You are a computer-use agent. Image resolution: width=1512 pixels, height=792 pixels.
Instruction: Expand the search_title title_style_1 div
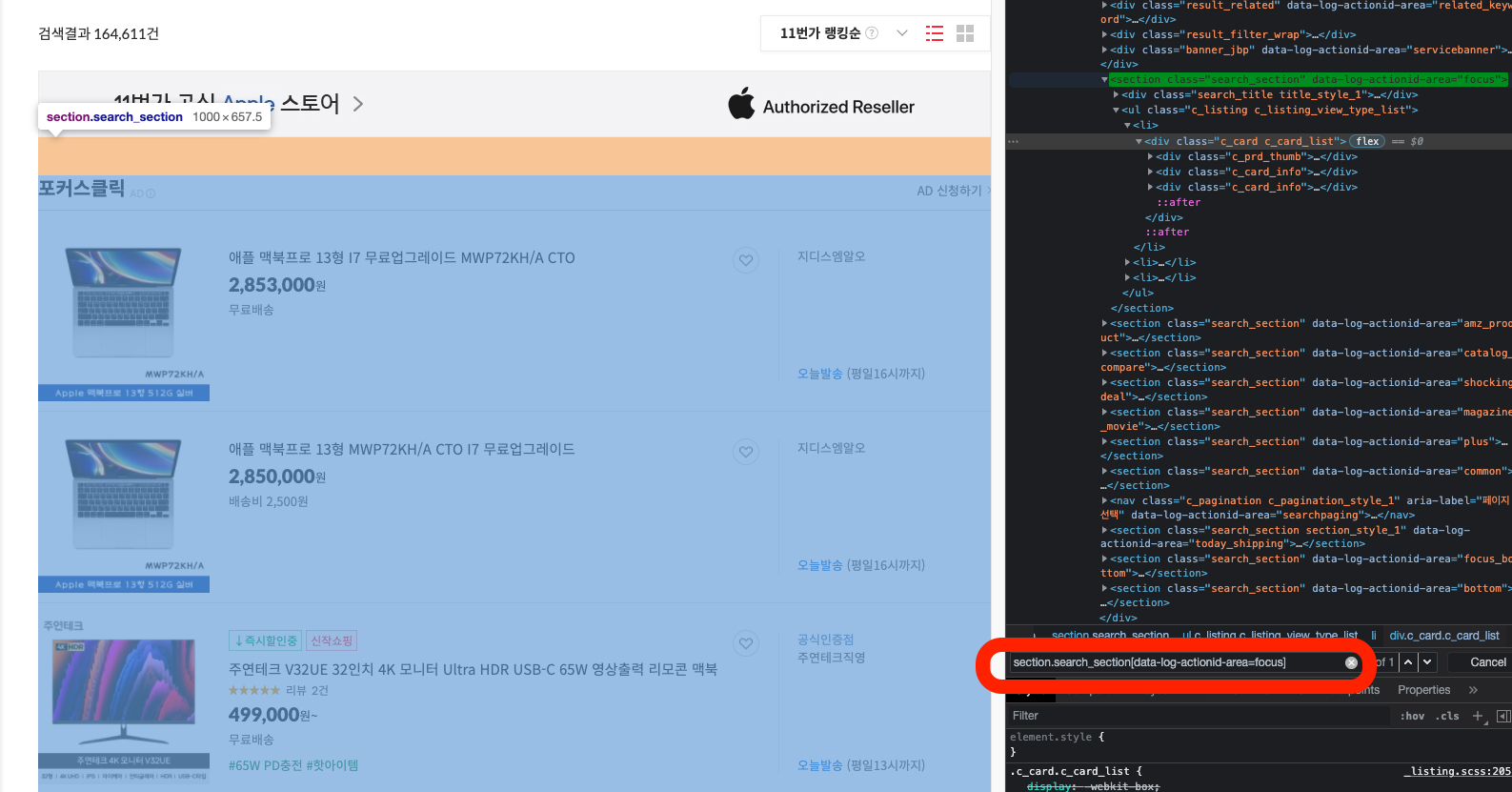click(1116, 95)
